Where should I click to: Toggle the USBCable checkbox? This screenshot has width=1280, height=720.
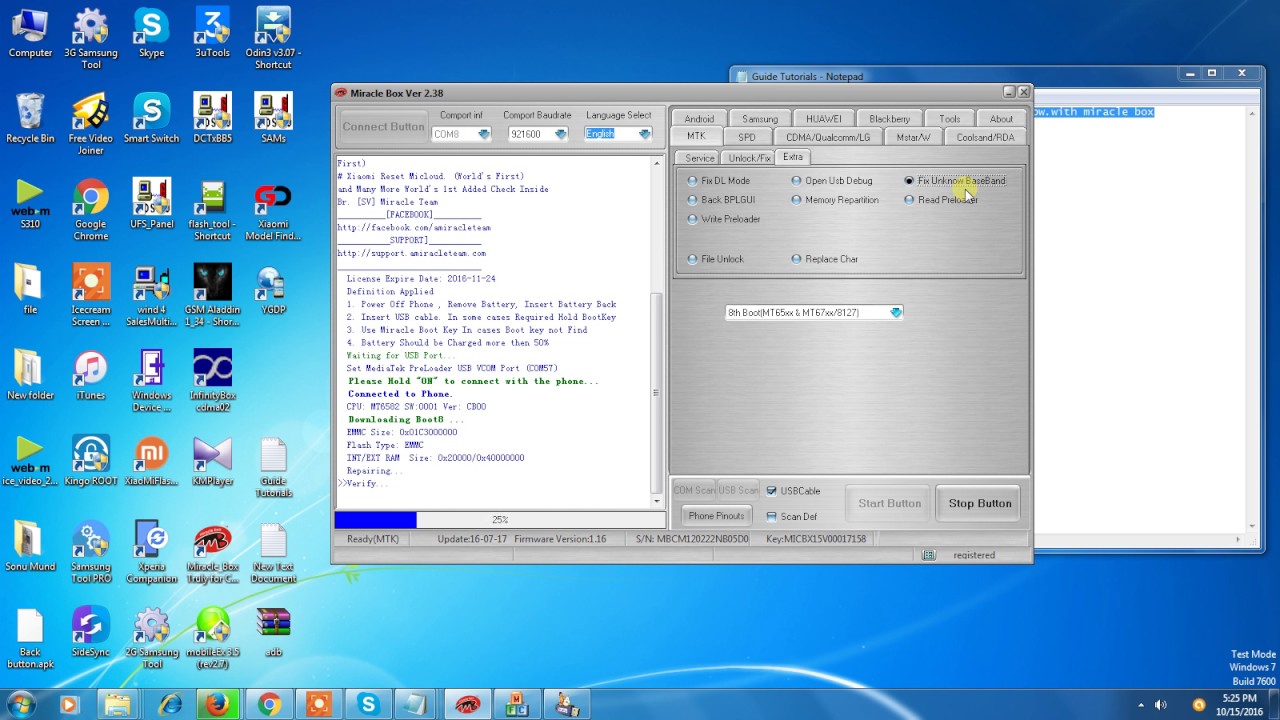coord(793,491)
